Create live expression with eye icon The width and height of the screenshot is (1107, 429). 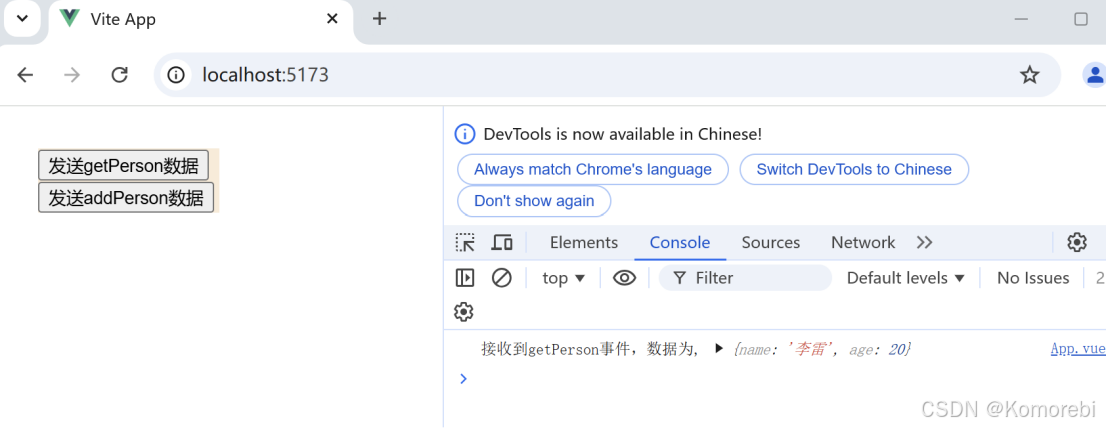click(624, 278)
